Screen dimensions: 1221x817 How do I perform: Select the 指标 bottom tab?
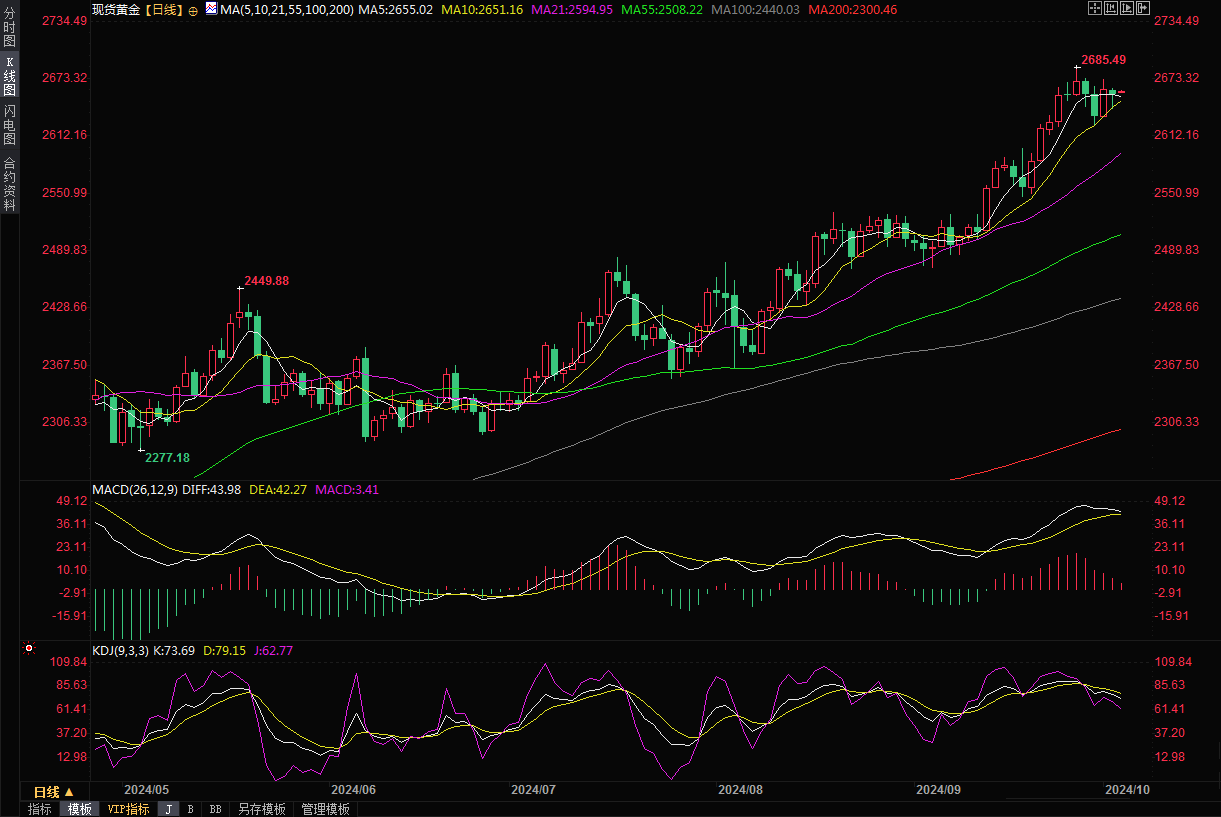[x=40, y=809]
